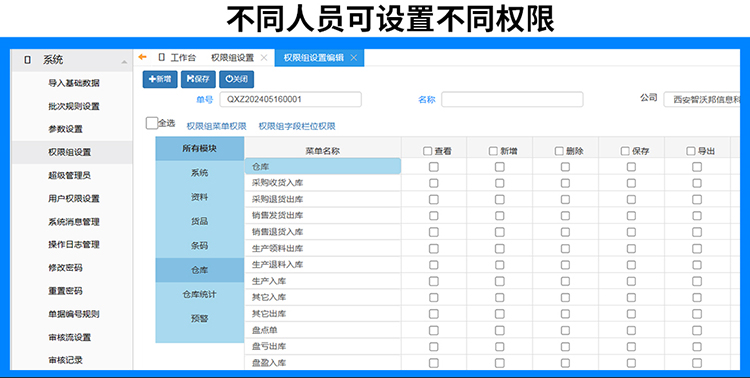This screenshot has height=378, width=750.
Task: Close the 权限组设置编辑 tab
Action: point(353,58)
